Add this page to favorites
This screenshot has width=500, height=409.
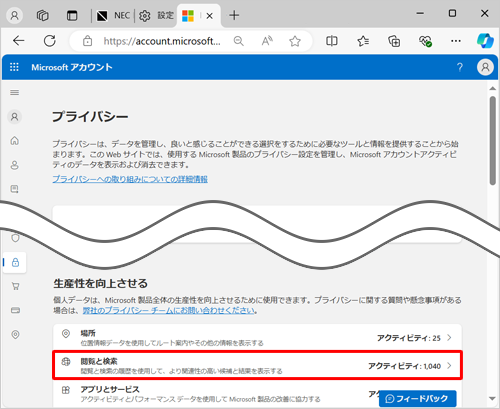pyautogui.click(x=295, y=41)
